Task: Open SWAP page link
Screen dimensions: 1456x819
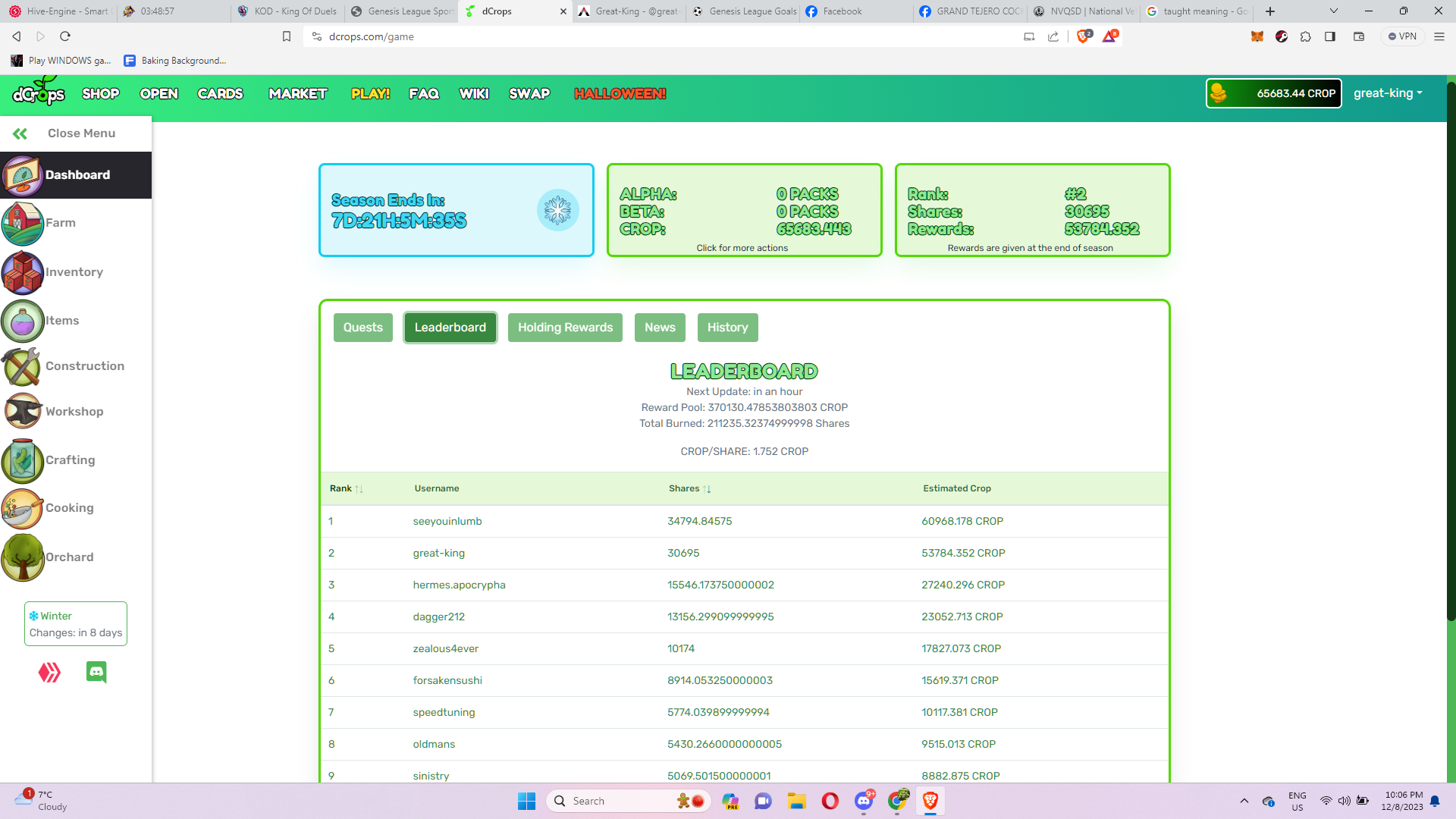Action: [529, 94]
